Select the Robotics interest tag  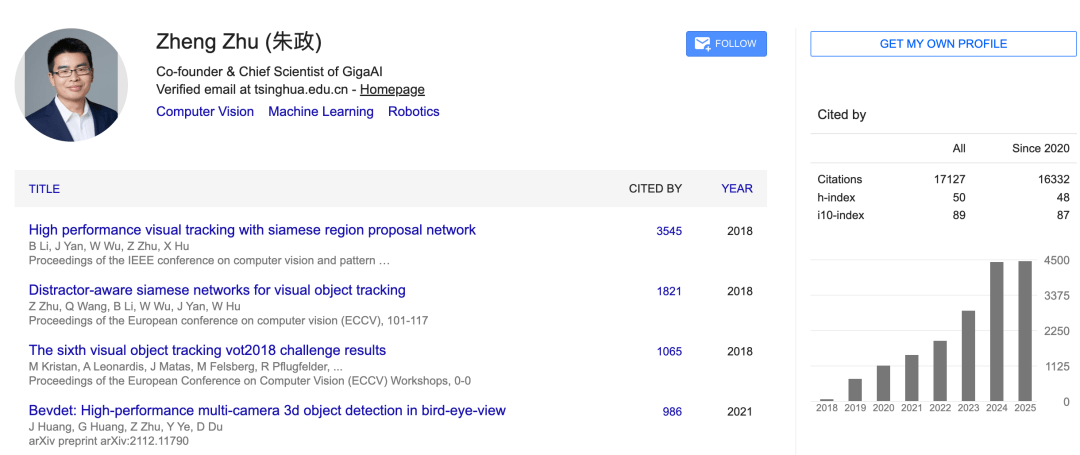pos(413,112)
